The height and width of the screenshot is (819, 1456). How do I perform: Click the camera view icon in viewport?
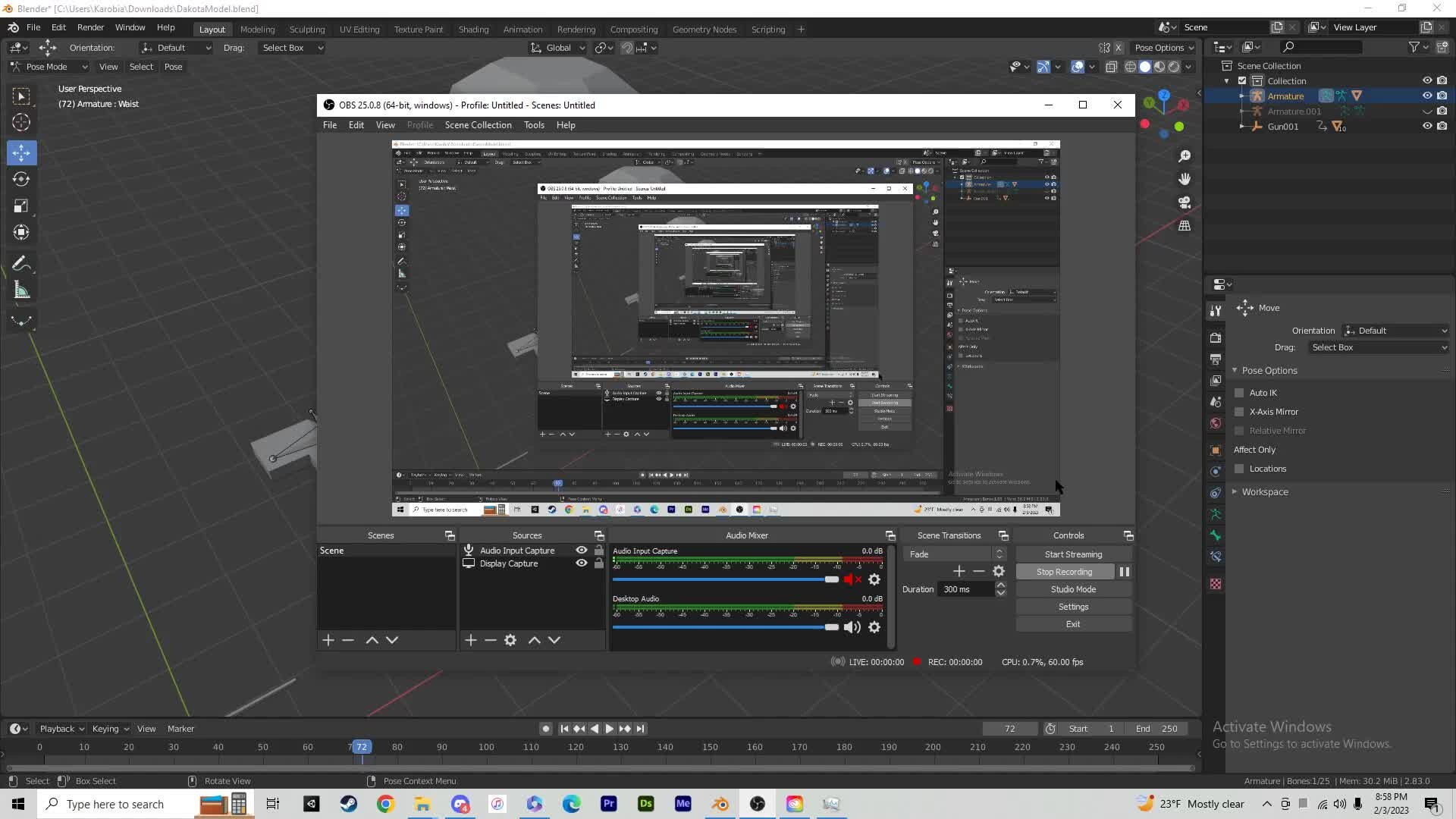click(1185, 202)
